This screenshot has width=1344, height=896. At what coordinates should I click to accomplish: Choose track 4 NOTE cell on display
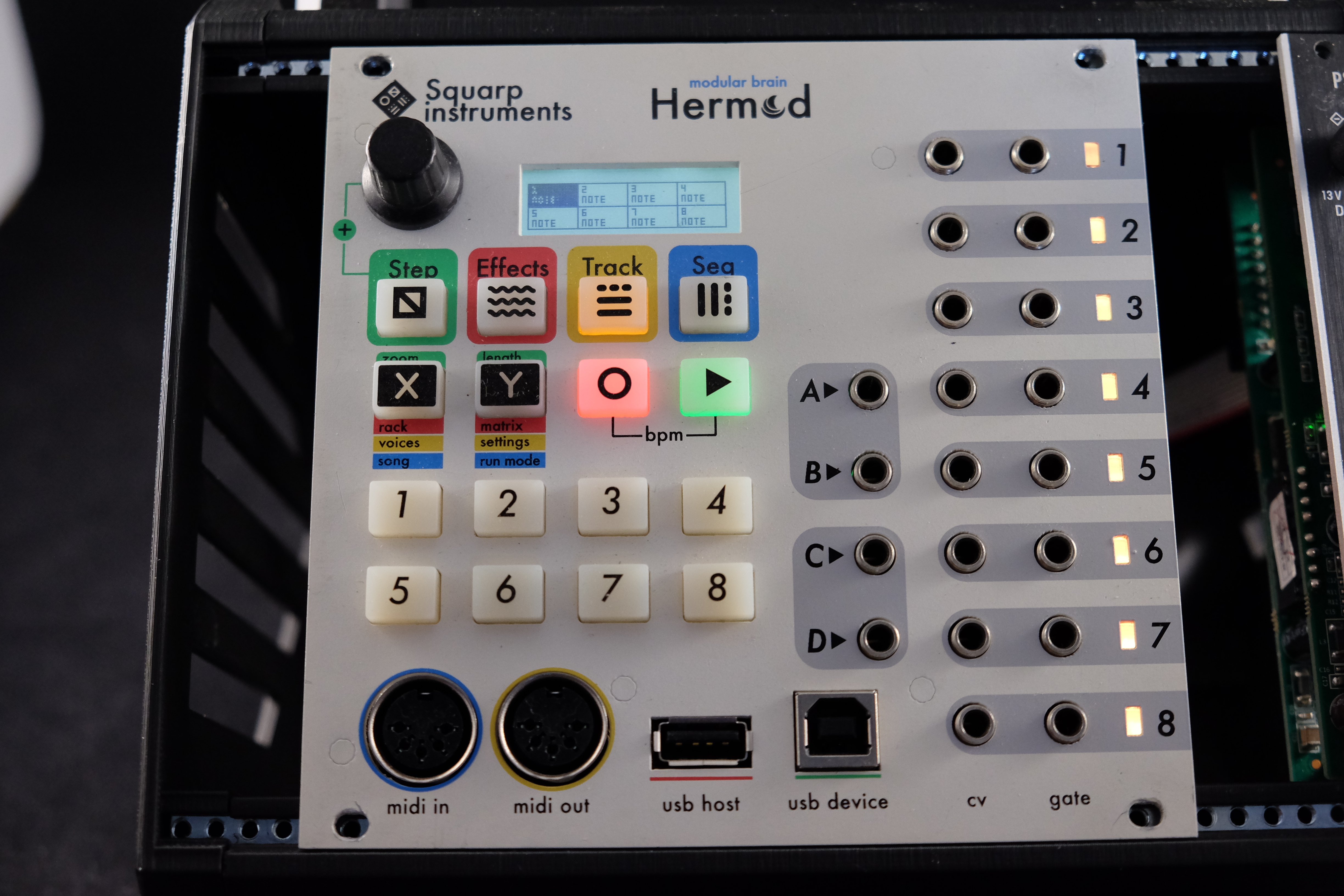[702, 194]
